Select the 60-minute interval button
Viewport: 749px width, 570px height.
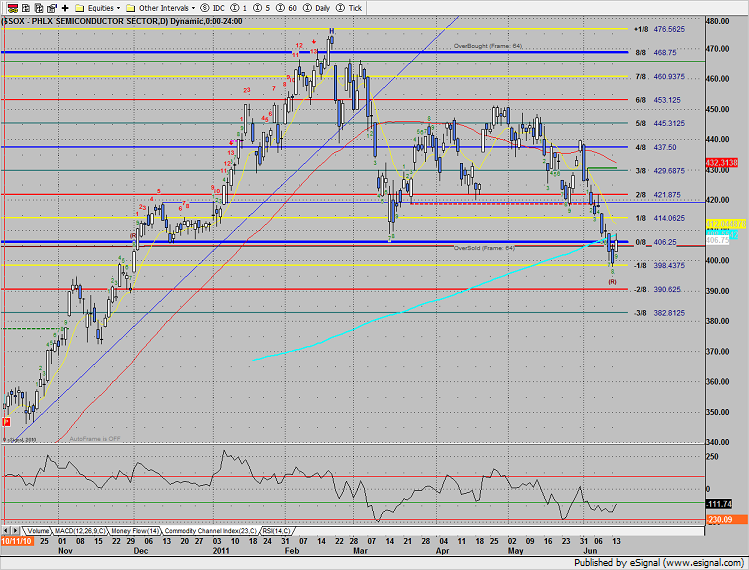[x=286, y=8]
